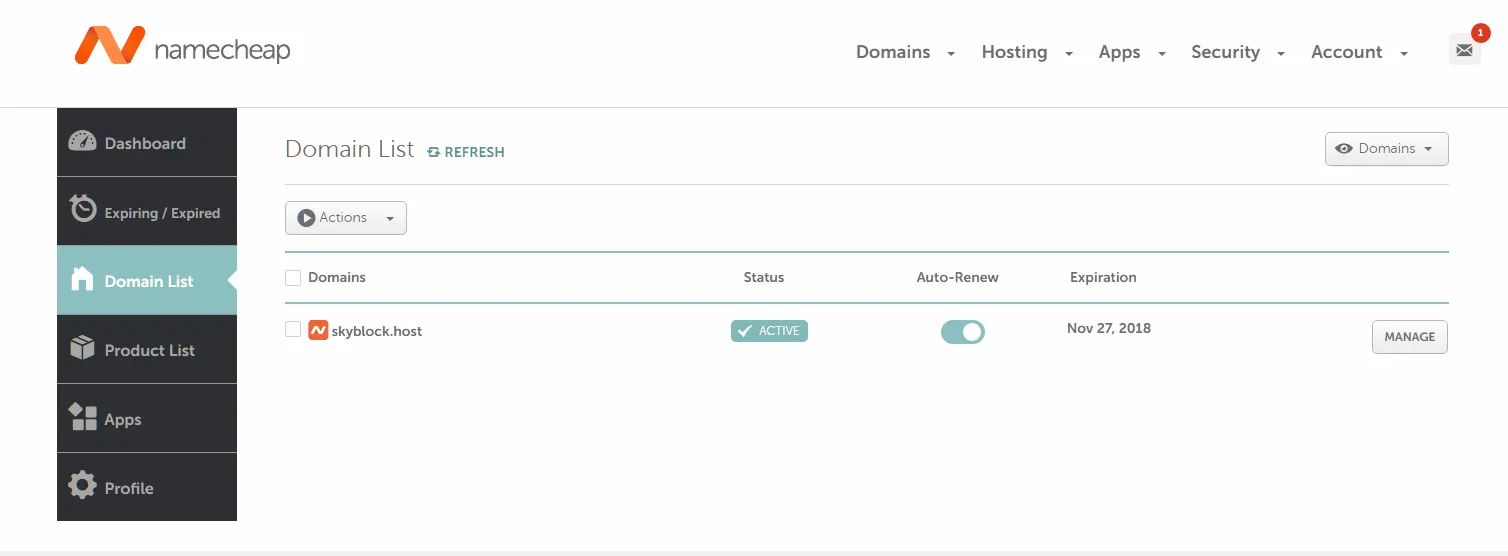Image resolution: width=1508 pixels, height=556 pixels.
Task: Open Product List in the sidebar
Action: pos(147,349)
